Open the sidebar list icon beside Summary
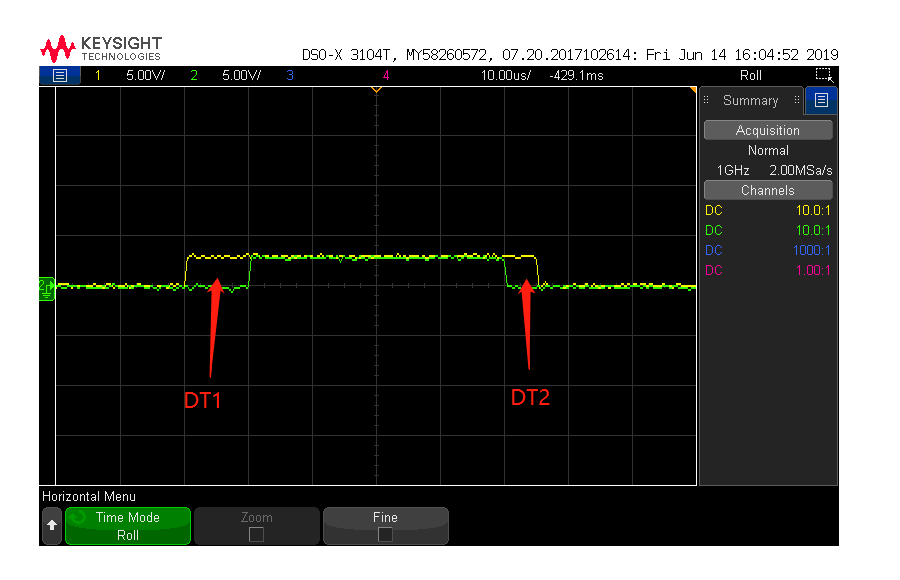The height and width of the screenshot is (580, 900). (821, 100)
